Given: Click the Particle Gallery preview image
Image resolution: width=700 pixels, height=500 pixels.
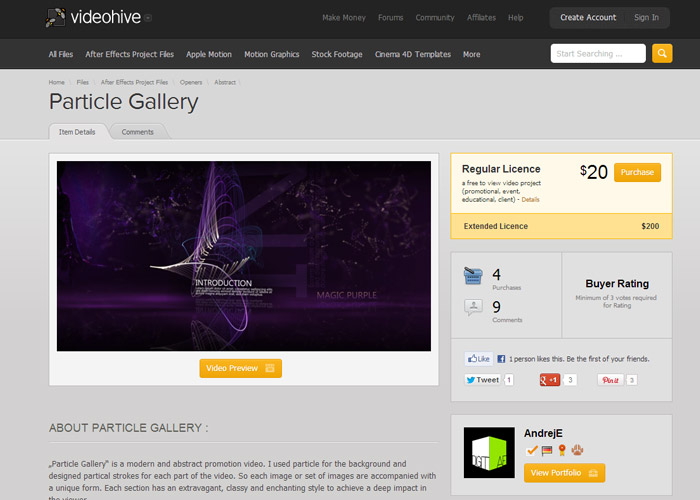Looking at the screenshot, I should point(244,256).
